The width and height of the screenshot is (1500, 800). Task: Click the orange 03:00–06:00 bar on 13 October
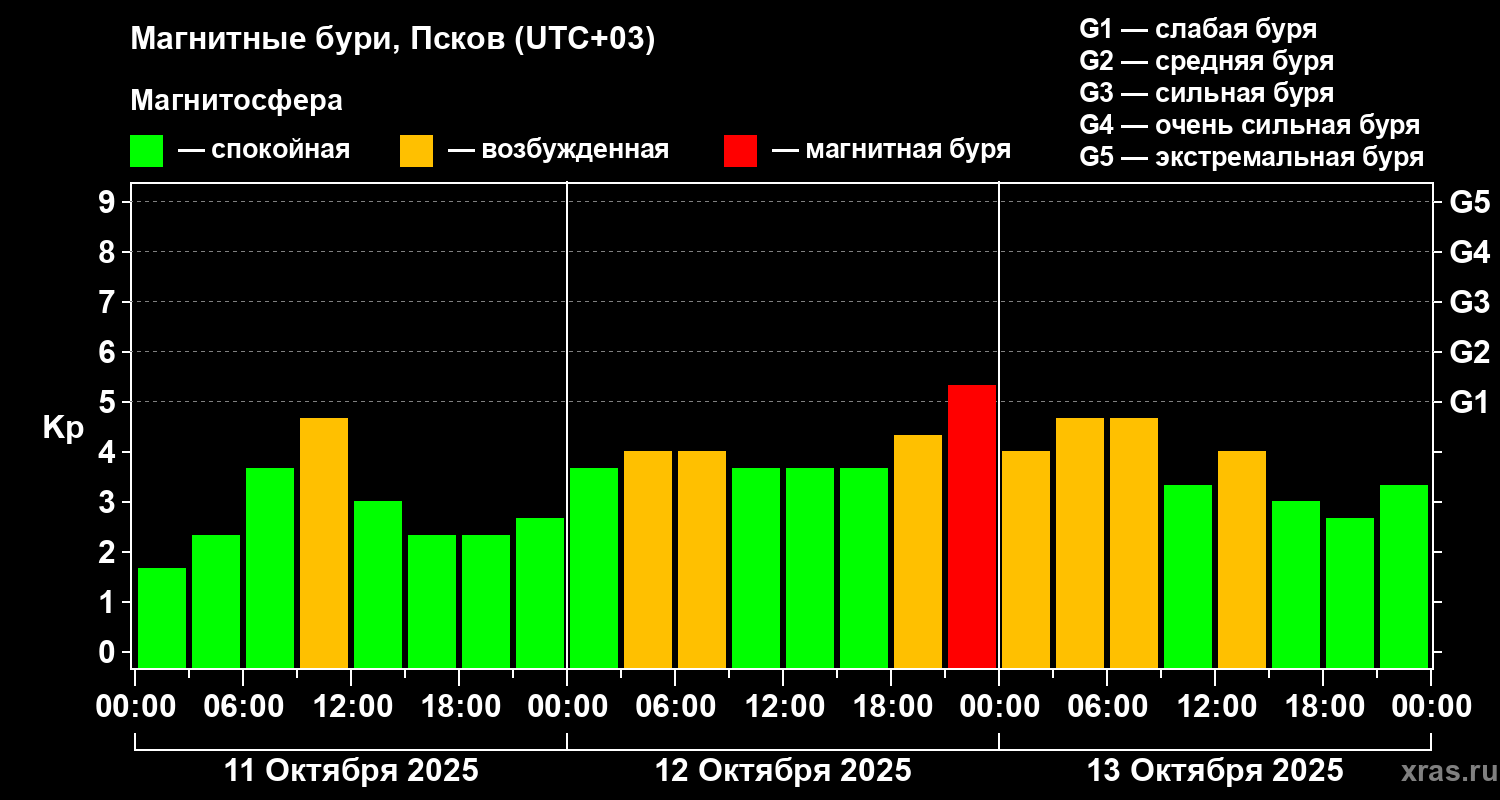click(x=1080, y=543)
